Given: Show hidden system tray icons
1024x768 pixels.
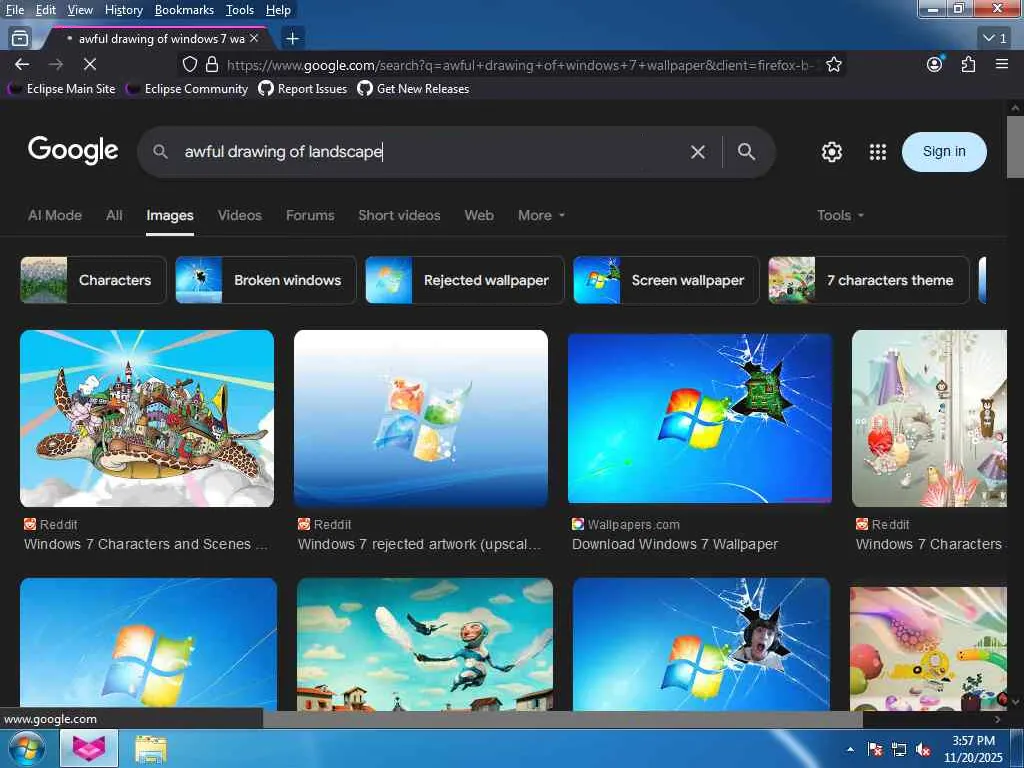Looking at the screenshot, I should 850,749.
